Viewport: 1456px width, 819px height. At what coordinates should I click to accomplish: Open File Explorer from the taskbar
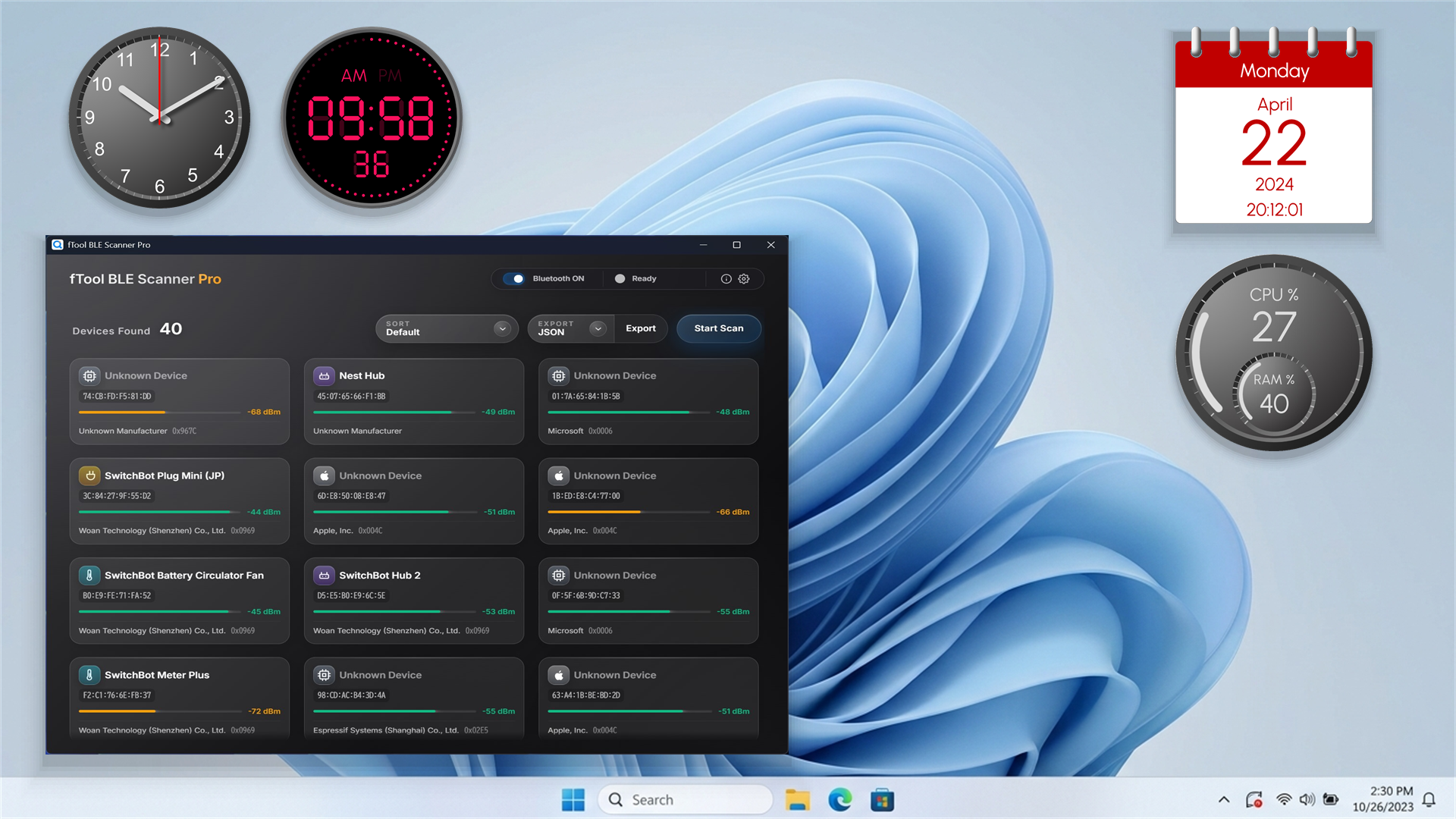[798, 799]
